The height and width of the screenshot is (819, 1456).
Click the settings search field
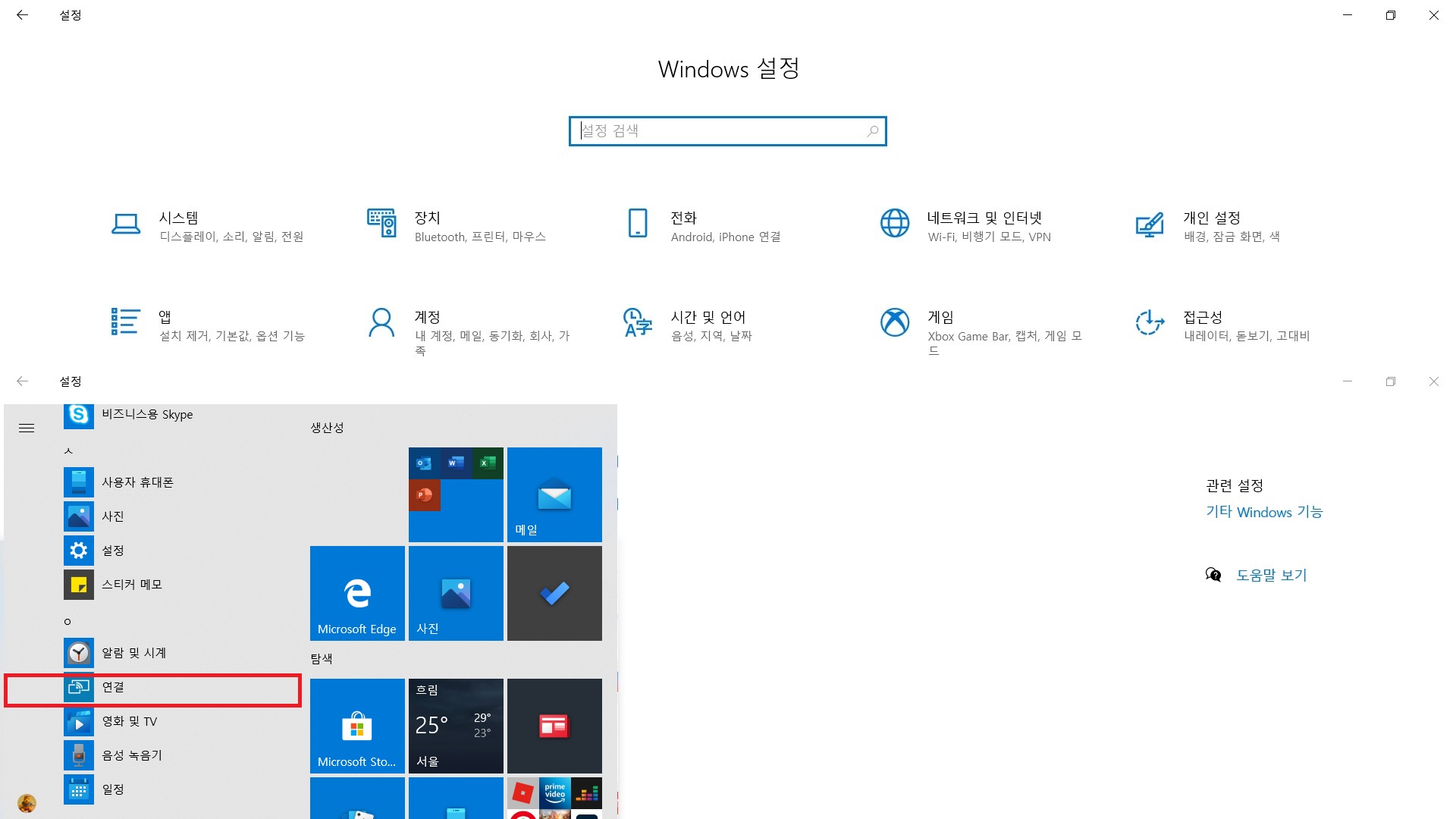point(726,131)
